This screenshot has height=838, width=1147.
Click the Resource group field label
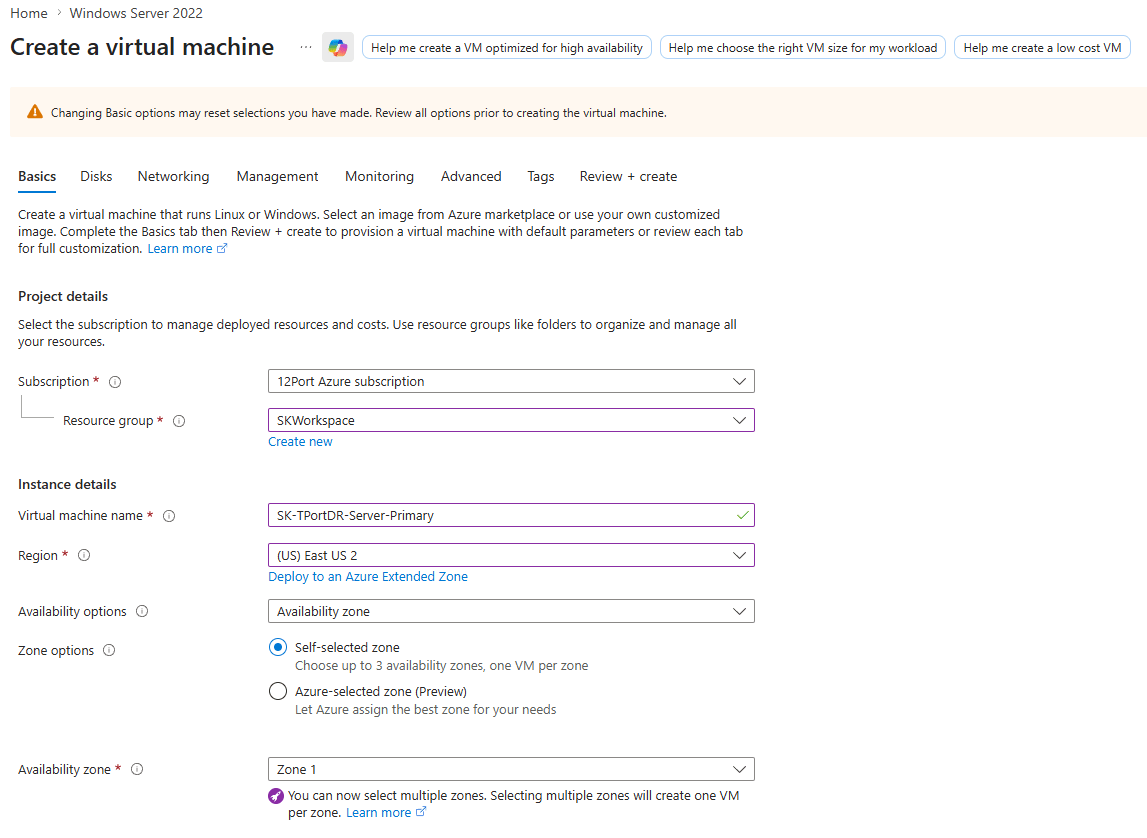point(108,421)
